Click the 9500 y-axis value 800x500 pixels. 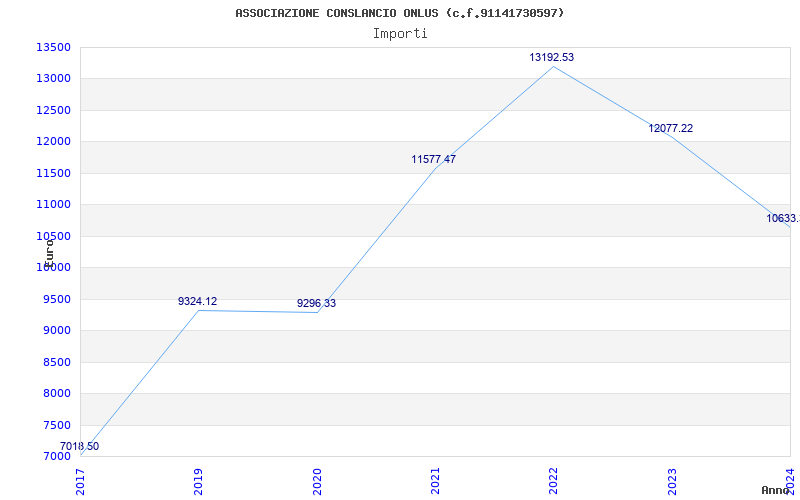[x=56, y=299]
